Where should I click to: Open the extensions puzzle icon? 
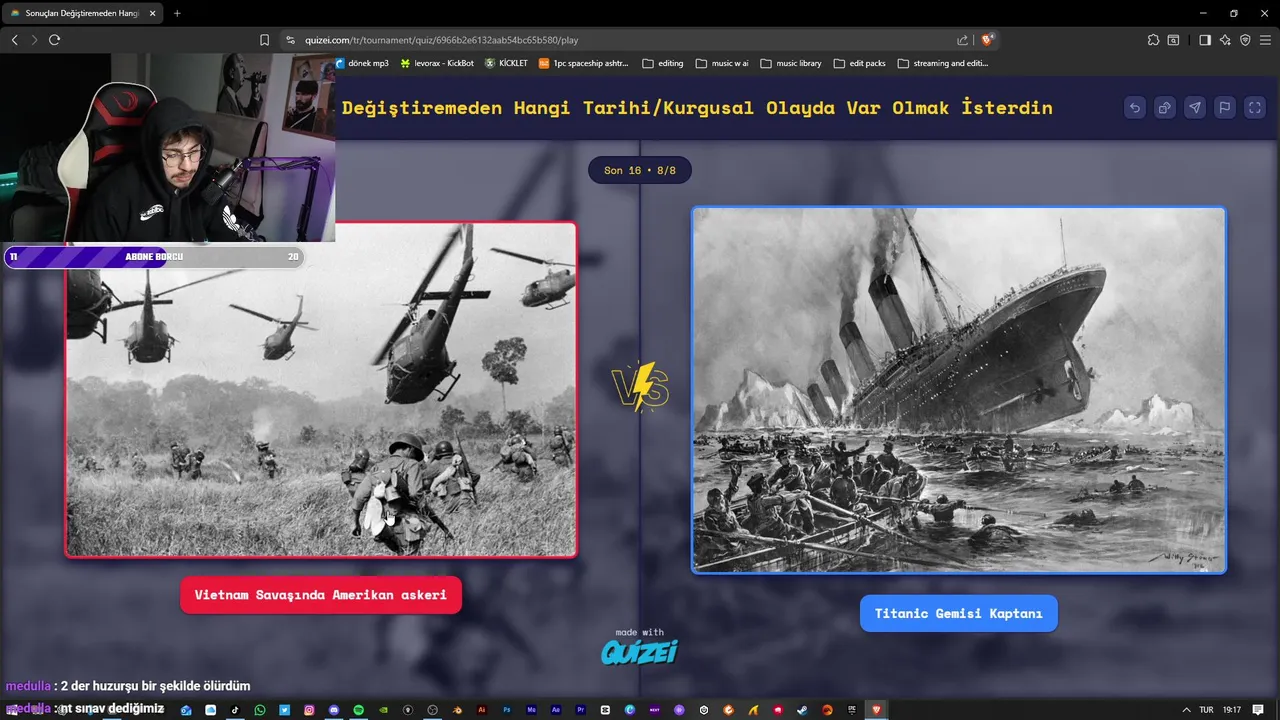1153,40
